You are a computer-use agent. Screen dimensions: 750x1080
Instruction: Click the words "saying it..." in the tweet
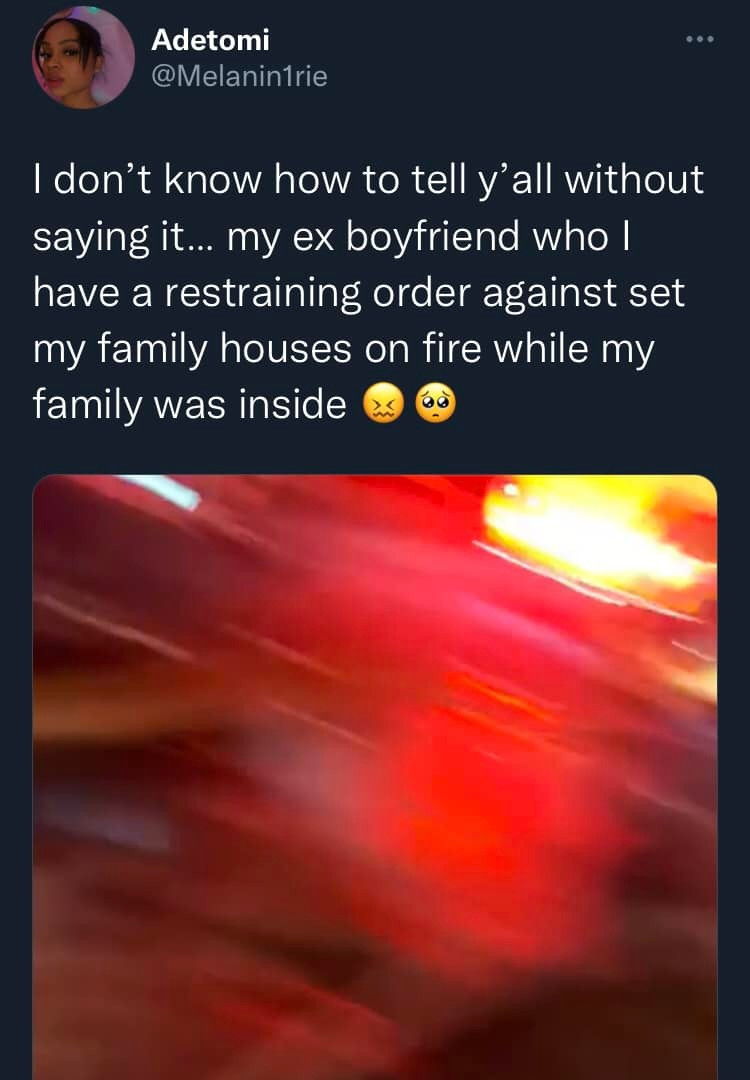pyautogui.click(x=124, y=237)
